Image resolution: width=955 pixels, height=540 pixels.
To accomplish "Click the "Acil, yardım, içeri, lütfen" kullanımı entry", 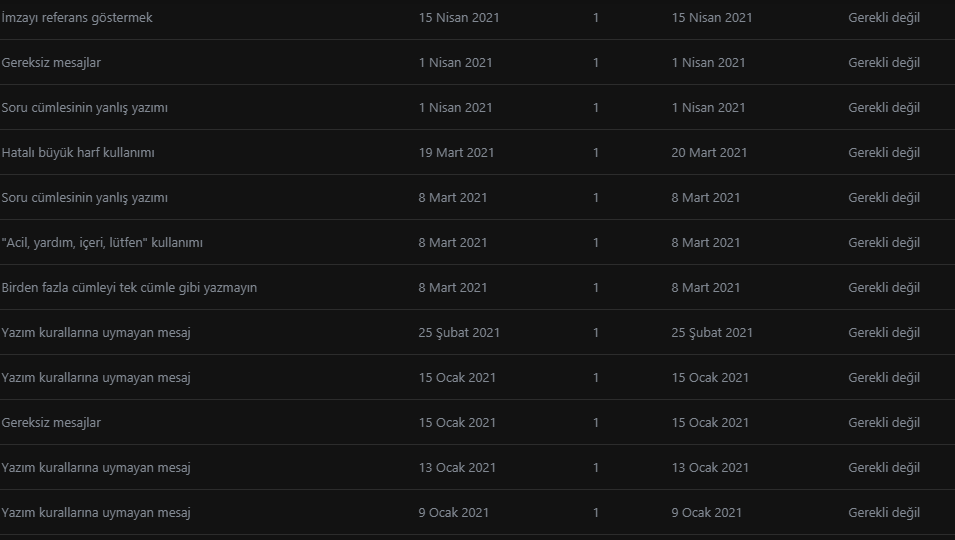I will [x=102, y=243].
